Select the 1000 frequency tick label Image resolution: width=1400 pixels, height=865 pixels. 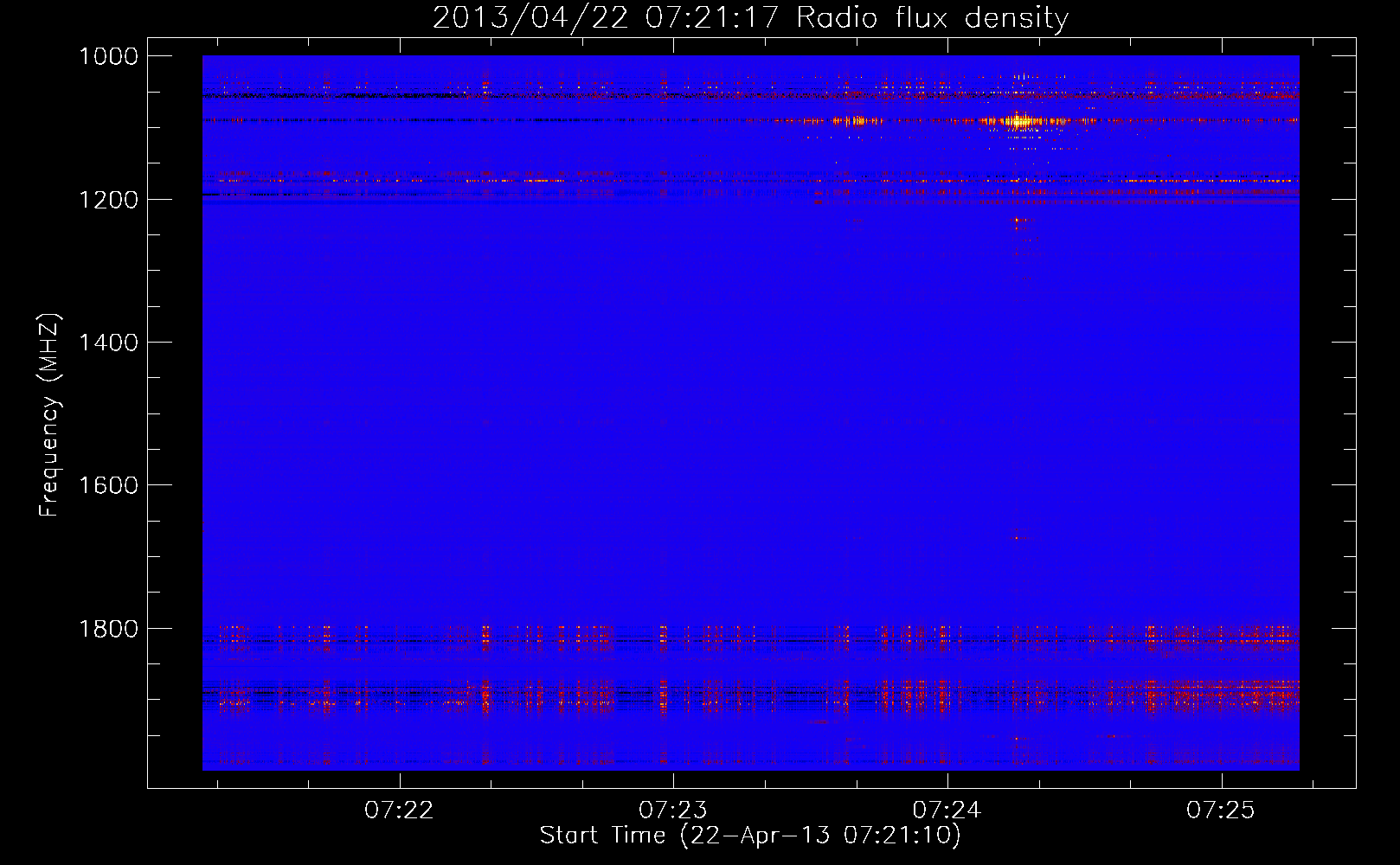click(108, 56)
